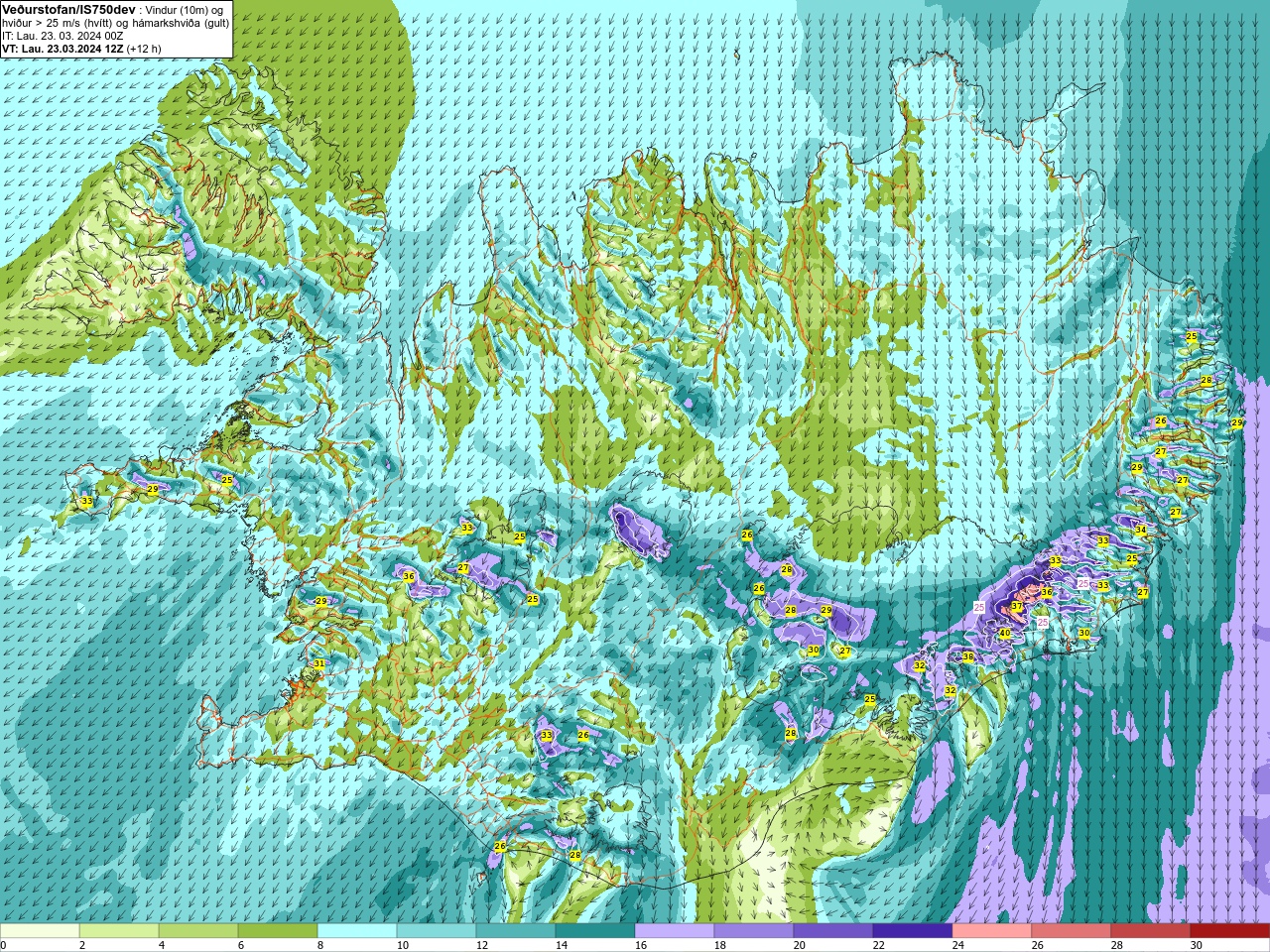Viewport: 1270px width, 952px height.
Task: Click the dark red legend segment above 30 m/s
Action: point(1230,931)
